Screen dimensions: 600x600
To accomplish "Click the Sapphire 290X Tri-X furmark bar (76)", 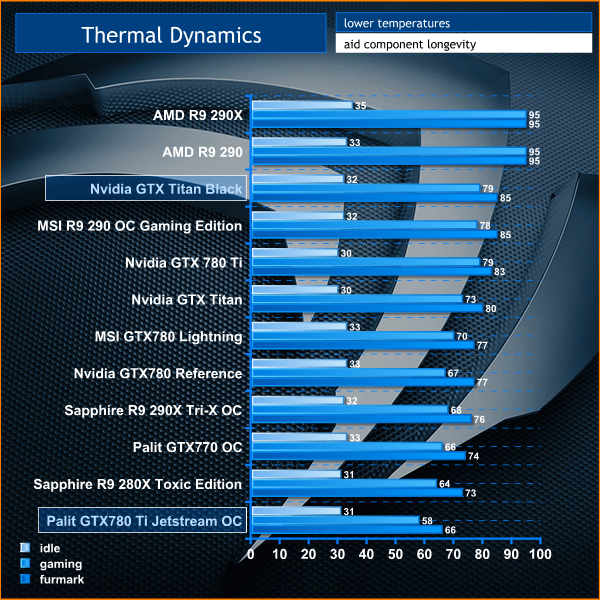I will [x=362, y=419].
